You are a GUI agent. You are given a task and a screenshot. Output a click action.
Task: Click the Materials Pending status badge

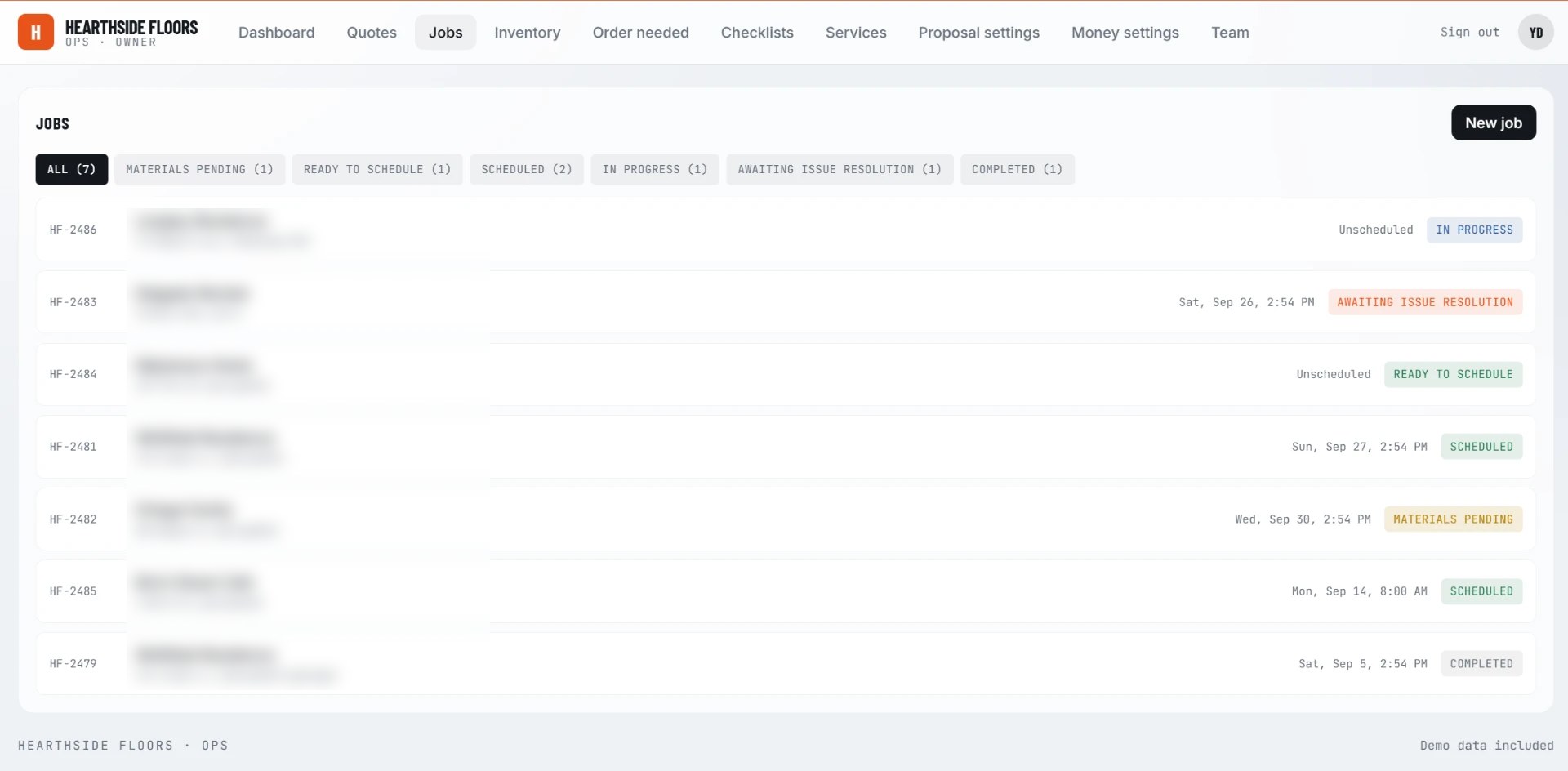1453,519
